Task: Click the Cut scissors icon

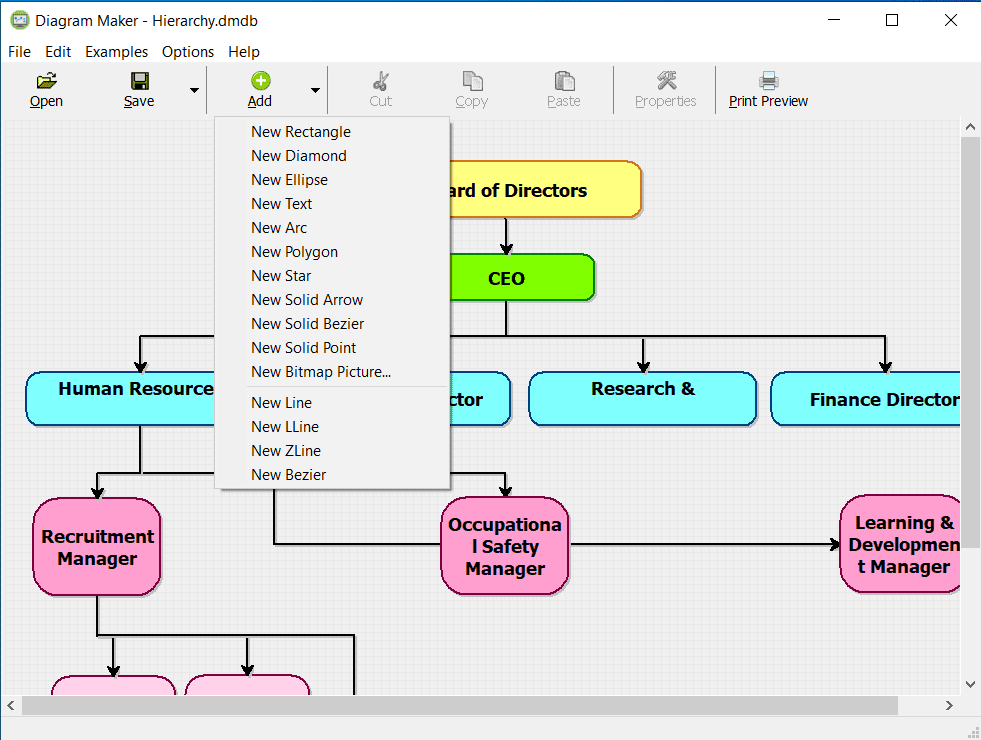Action: (x=380, y=81)
